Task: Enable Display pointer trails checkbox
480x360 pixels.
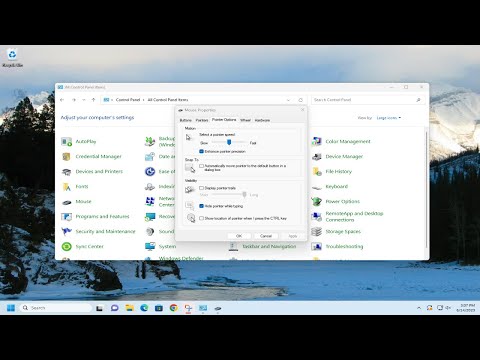Action: tap(201, 188)
